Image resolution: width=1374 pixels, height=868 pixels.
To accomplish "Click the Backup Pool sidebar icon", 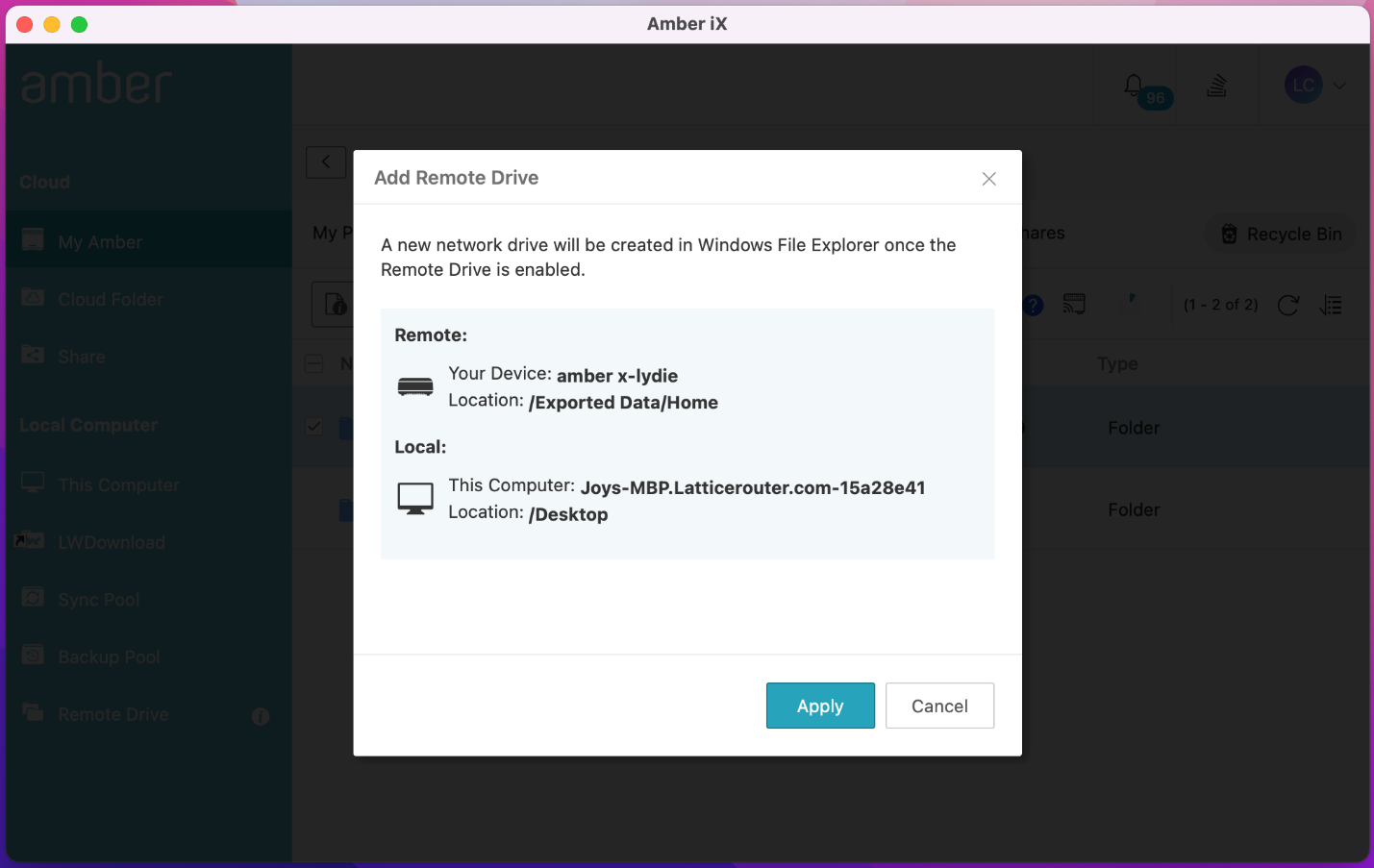I will pyautogui.click(x=33, y=656).
